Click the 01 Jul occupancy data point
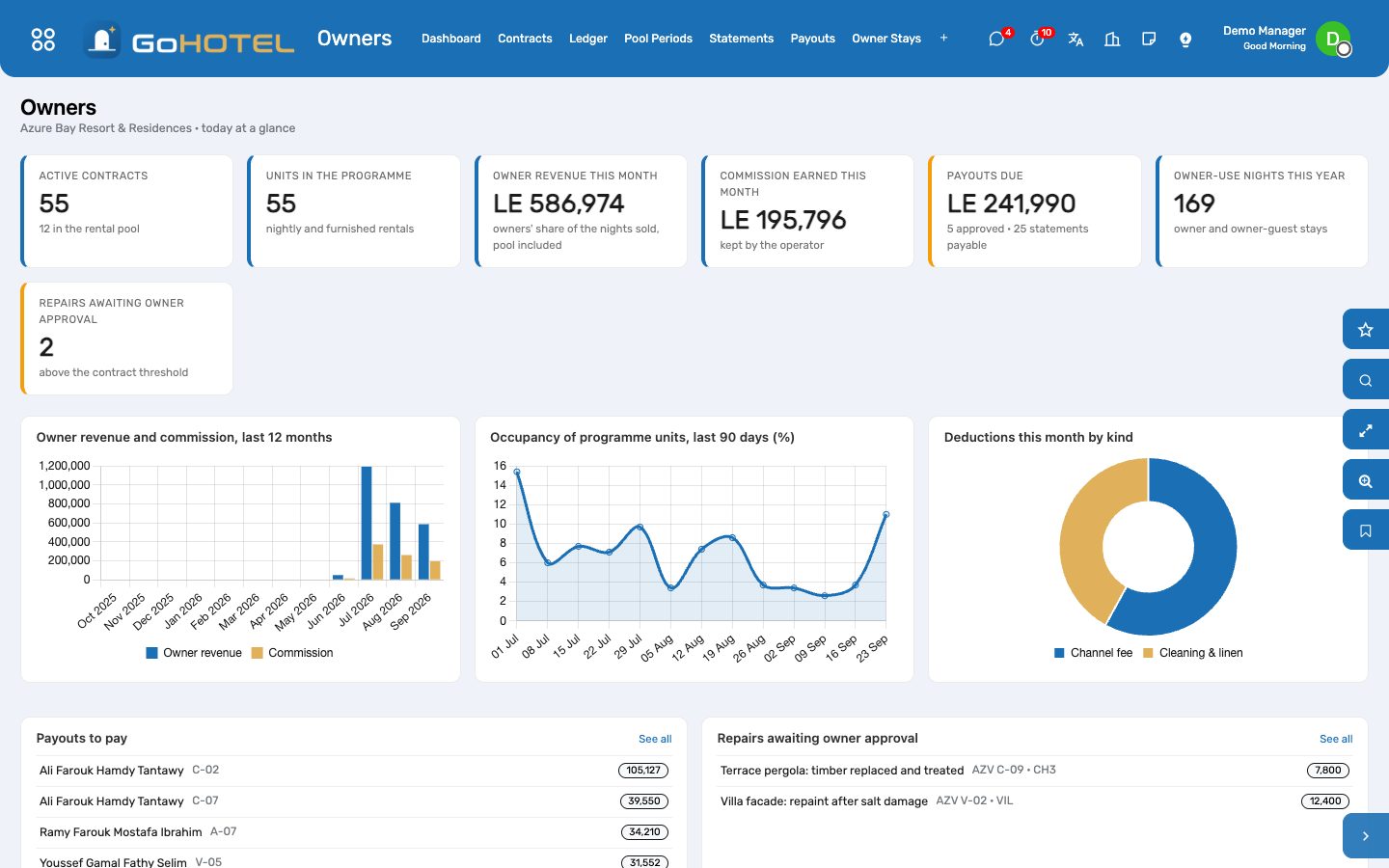Image resolution: width=1389 pixels, height=868 pixels. [517, 472]
